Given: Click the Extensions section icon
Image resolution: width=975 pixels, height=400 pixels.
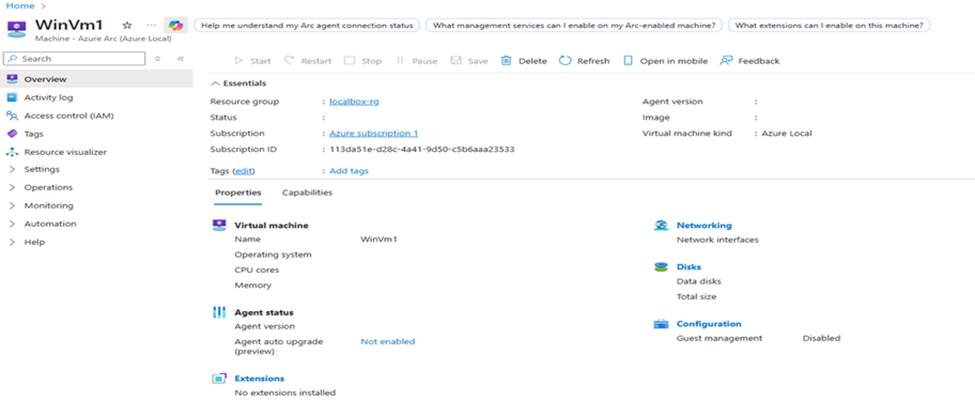Looking at the screenshot, I should tap(219, 378).
